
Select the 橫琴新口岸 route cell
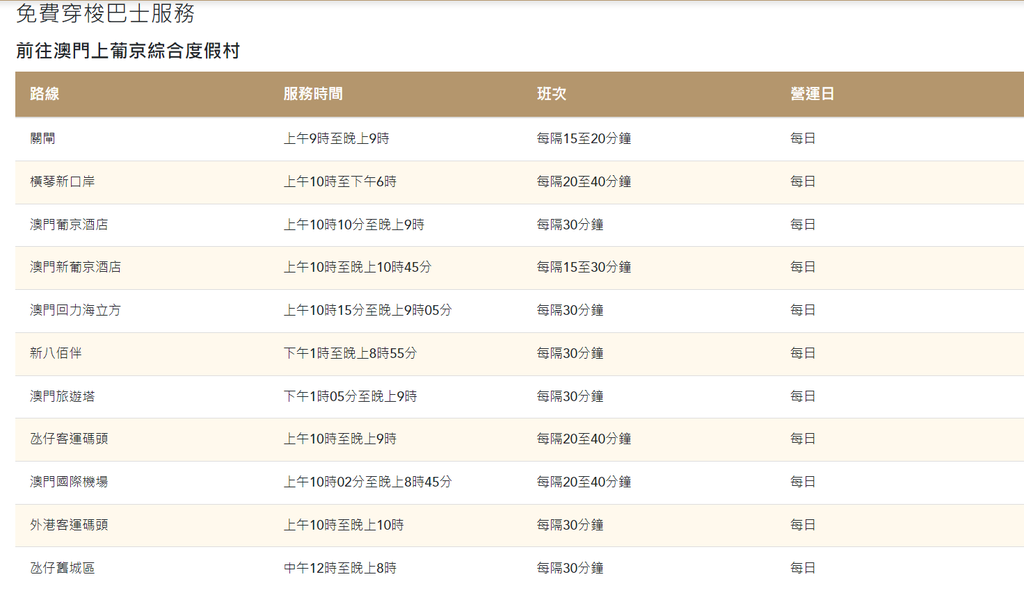click(x=62, y=182)
